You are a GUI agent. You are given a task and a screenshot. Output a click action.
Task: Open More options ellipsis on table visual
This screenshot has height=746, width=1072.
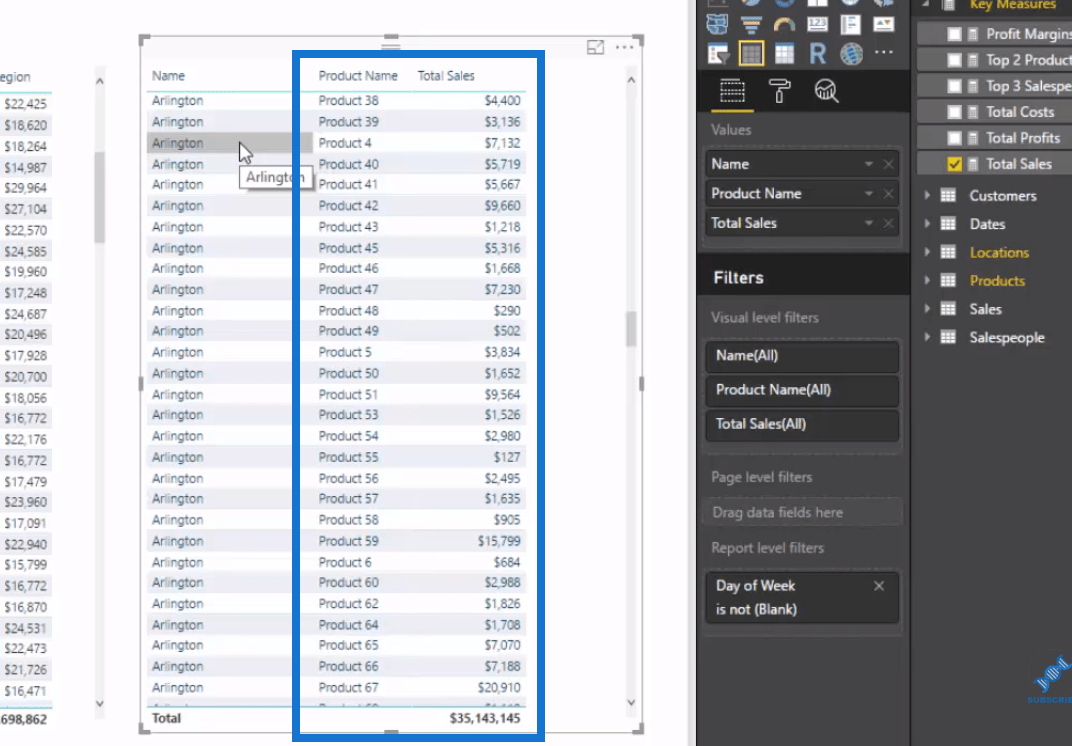pyautogui.click(x=624, y=47)
